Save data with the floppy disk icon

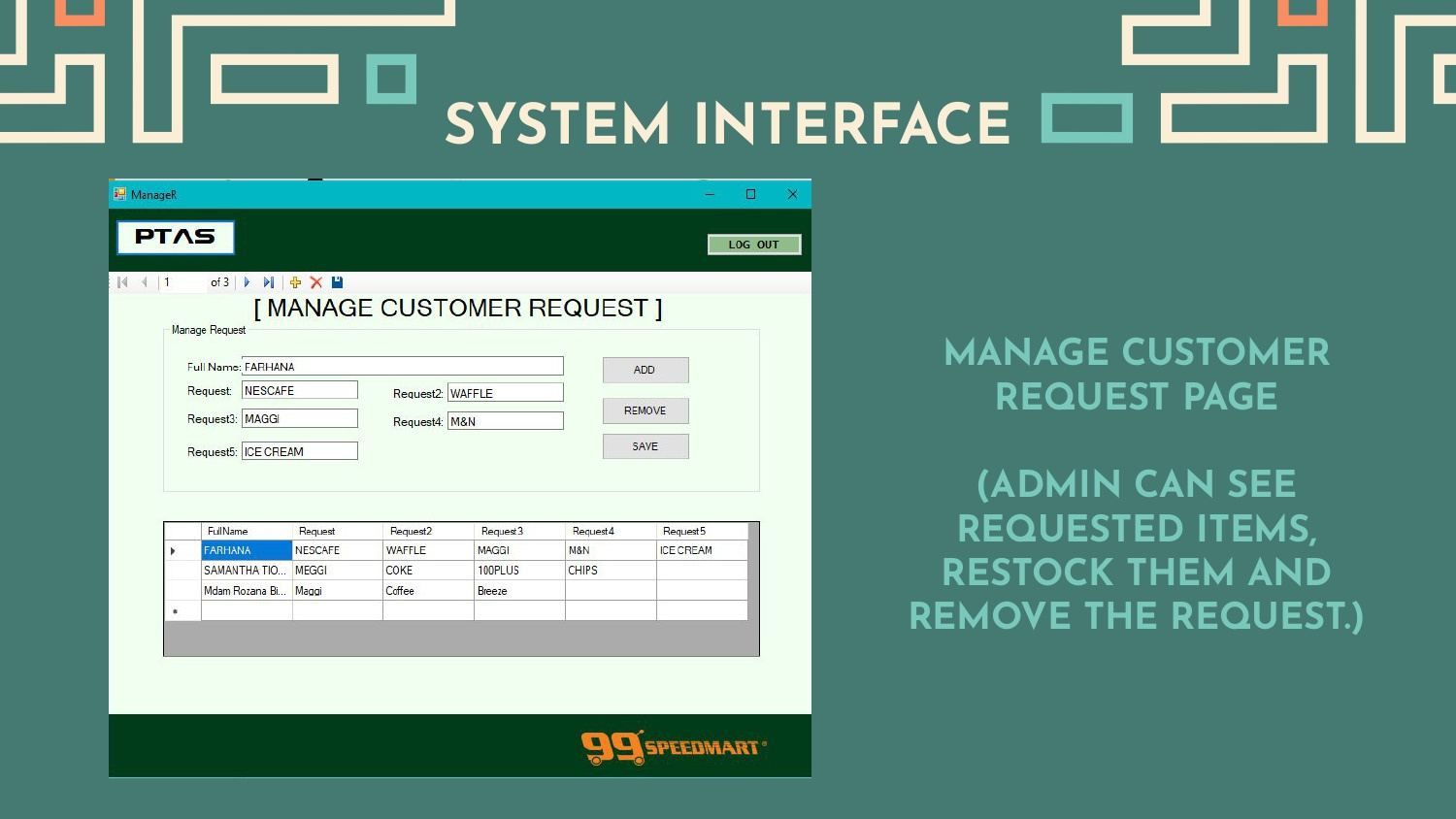(x=337, y=282)
